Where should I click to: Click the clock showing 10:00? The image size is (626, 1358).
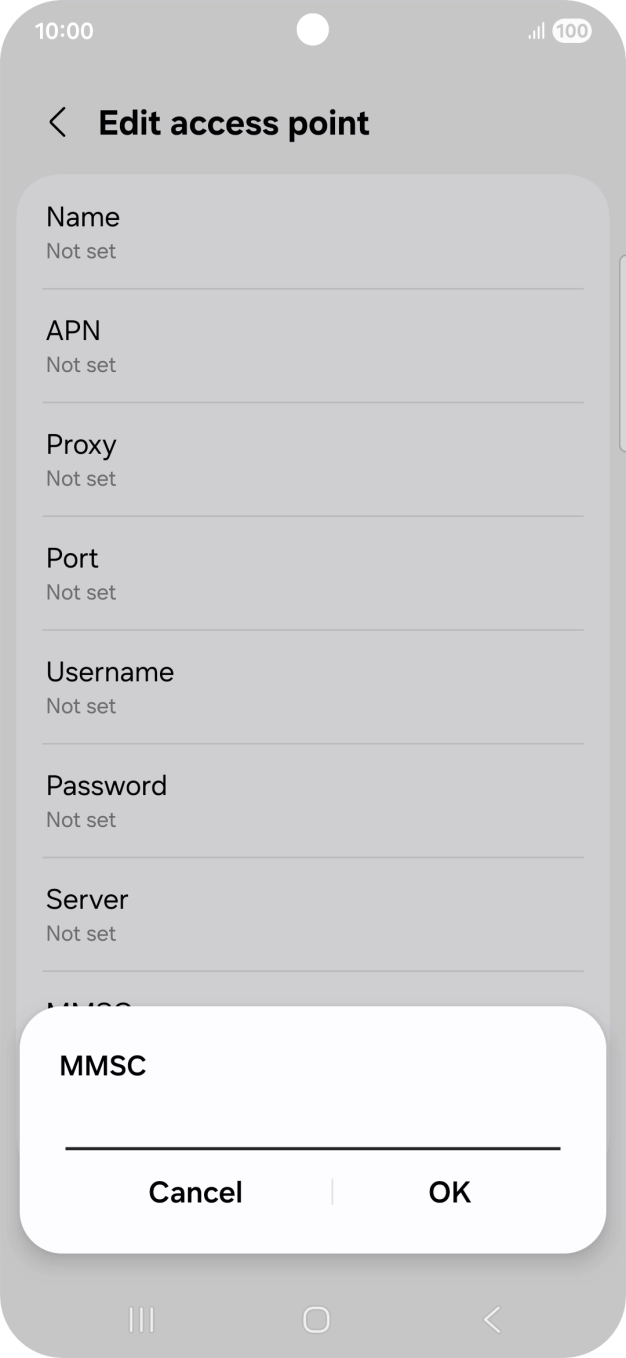pyautogui.click(x=64, y=30)
